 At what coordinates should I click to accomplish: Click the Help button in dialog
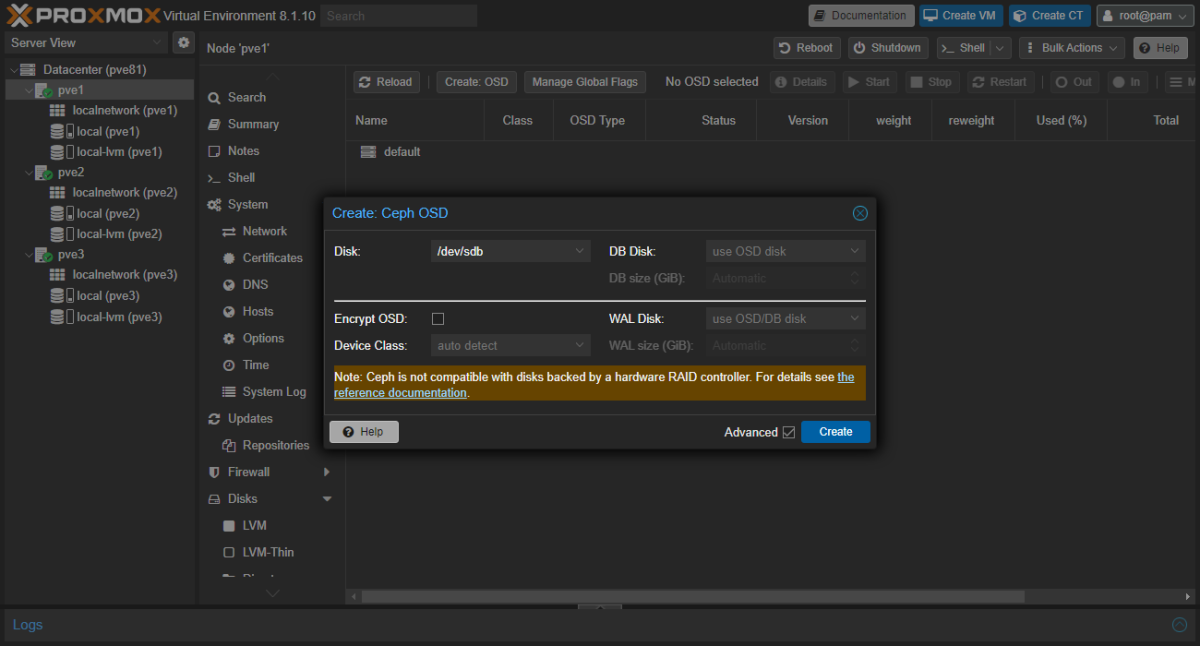(x=364, y=432)
